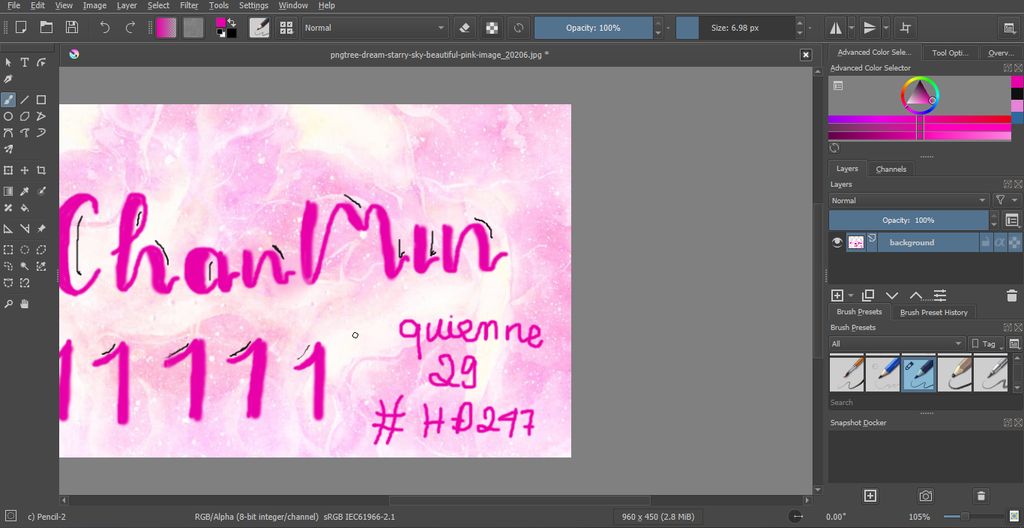This screenshot has width=1024, height=528.
Task: Select the Freehand Brush tool
Action: [x=8, y=100]
